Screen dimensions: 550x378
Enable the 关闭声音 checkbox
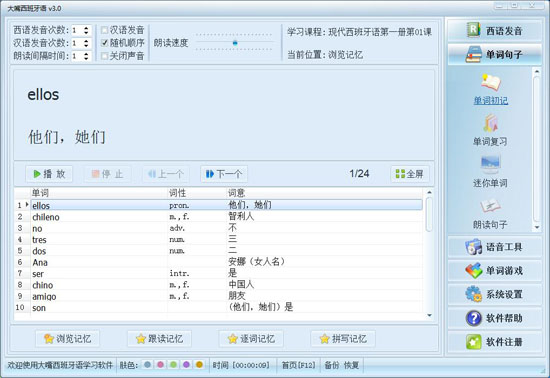105,56
